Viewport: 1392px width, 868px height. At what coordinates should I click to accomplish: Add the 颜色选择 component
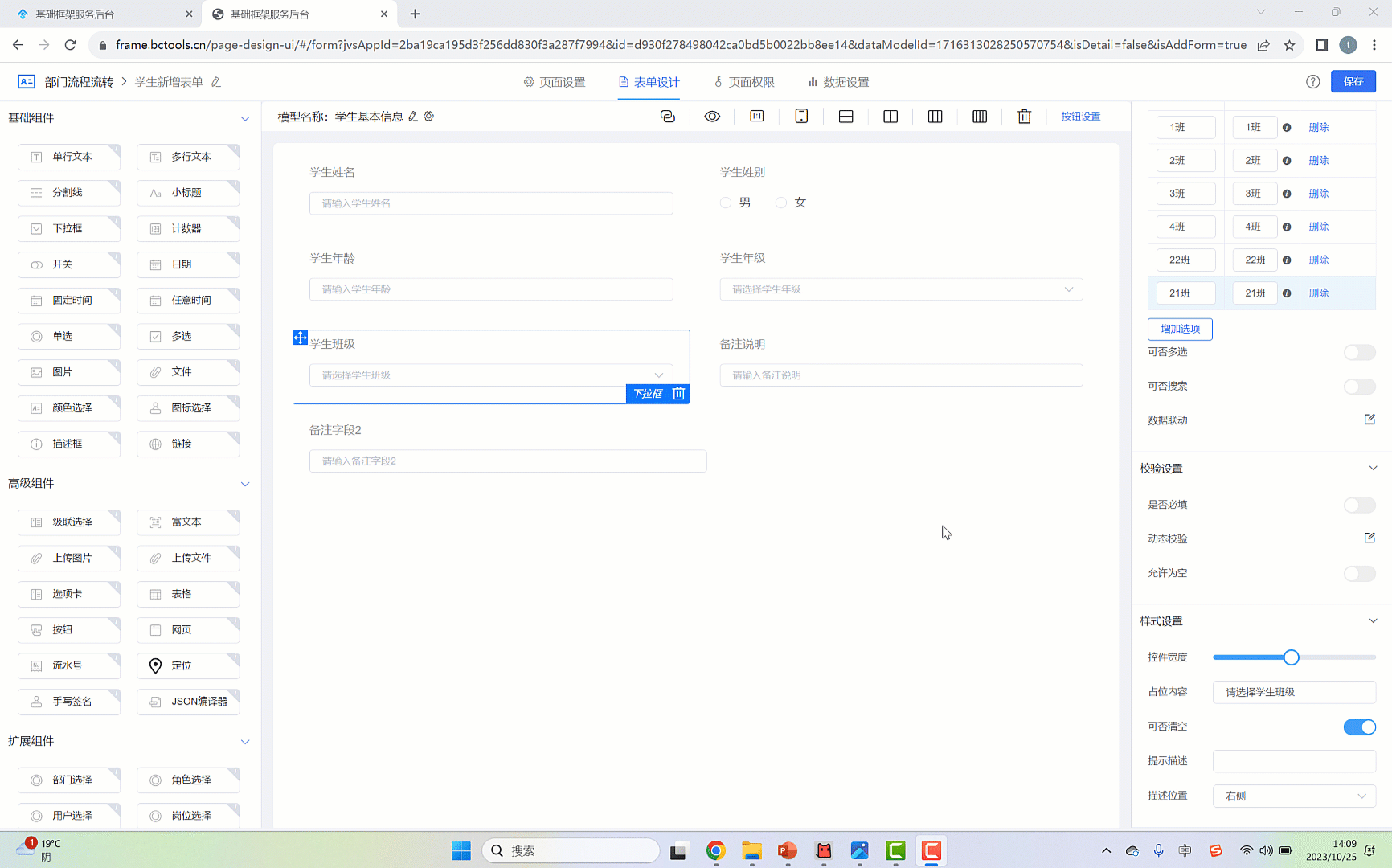pos(69,408)
